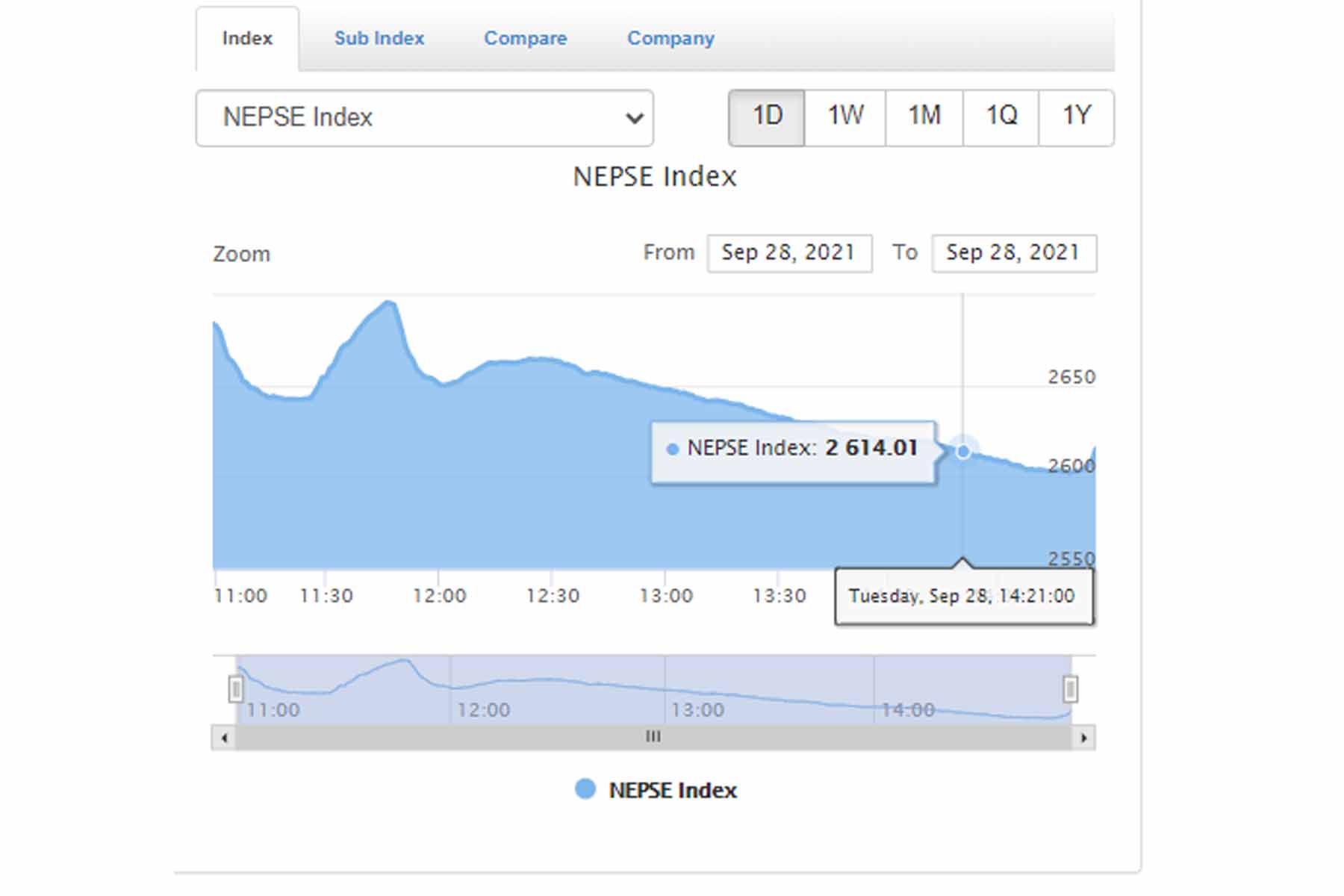
Task: Choose the 1Y range button
Action: click(1077, 117)
